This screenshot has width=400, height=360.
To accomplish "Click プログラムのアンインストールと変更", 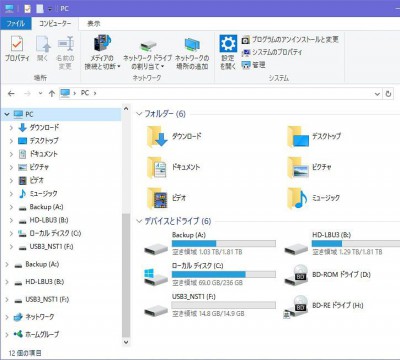I will 290,40.
